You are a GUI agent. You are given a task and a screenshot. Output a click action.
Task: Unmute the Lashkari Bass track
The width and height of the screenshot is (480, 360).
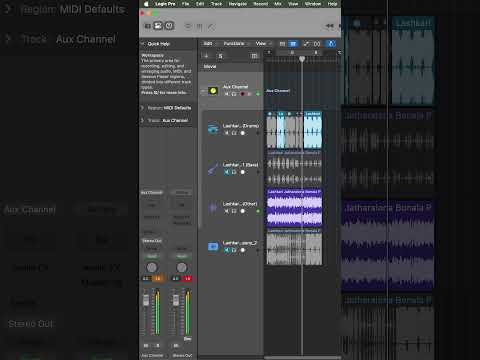tap(227, 172)
